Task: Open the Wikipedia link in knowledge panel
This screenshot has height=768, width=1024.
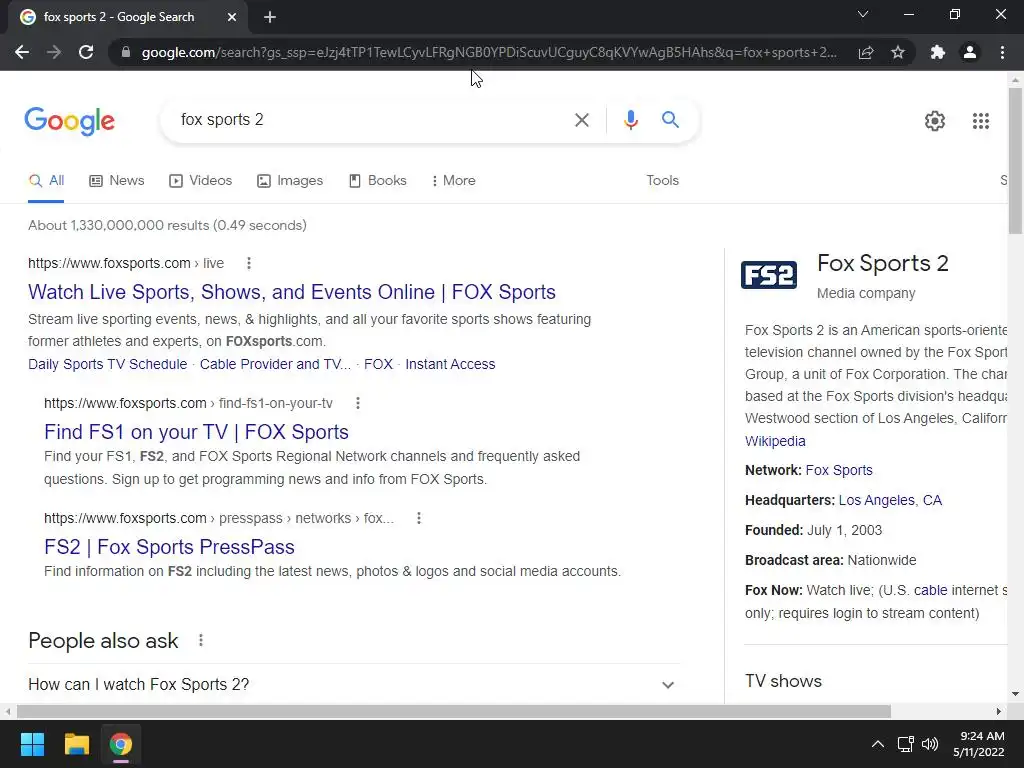Action: [x=775, y=441]
